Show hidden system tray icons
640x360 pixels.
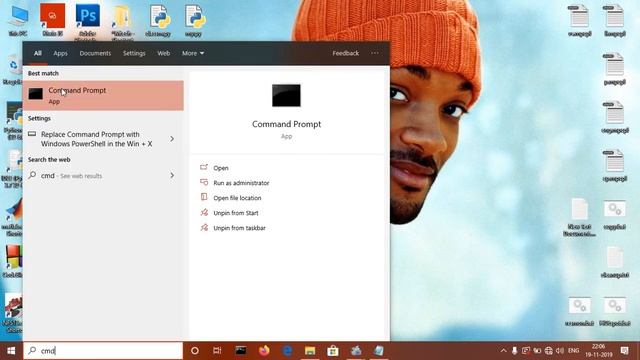[503, 351]
